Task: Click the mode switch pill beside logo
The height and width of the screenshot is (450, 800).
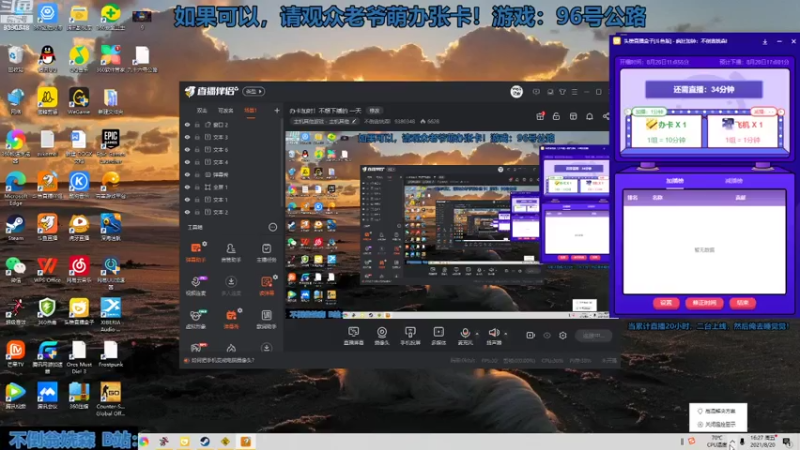Action: 254,92
